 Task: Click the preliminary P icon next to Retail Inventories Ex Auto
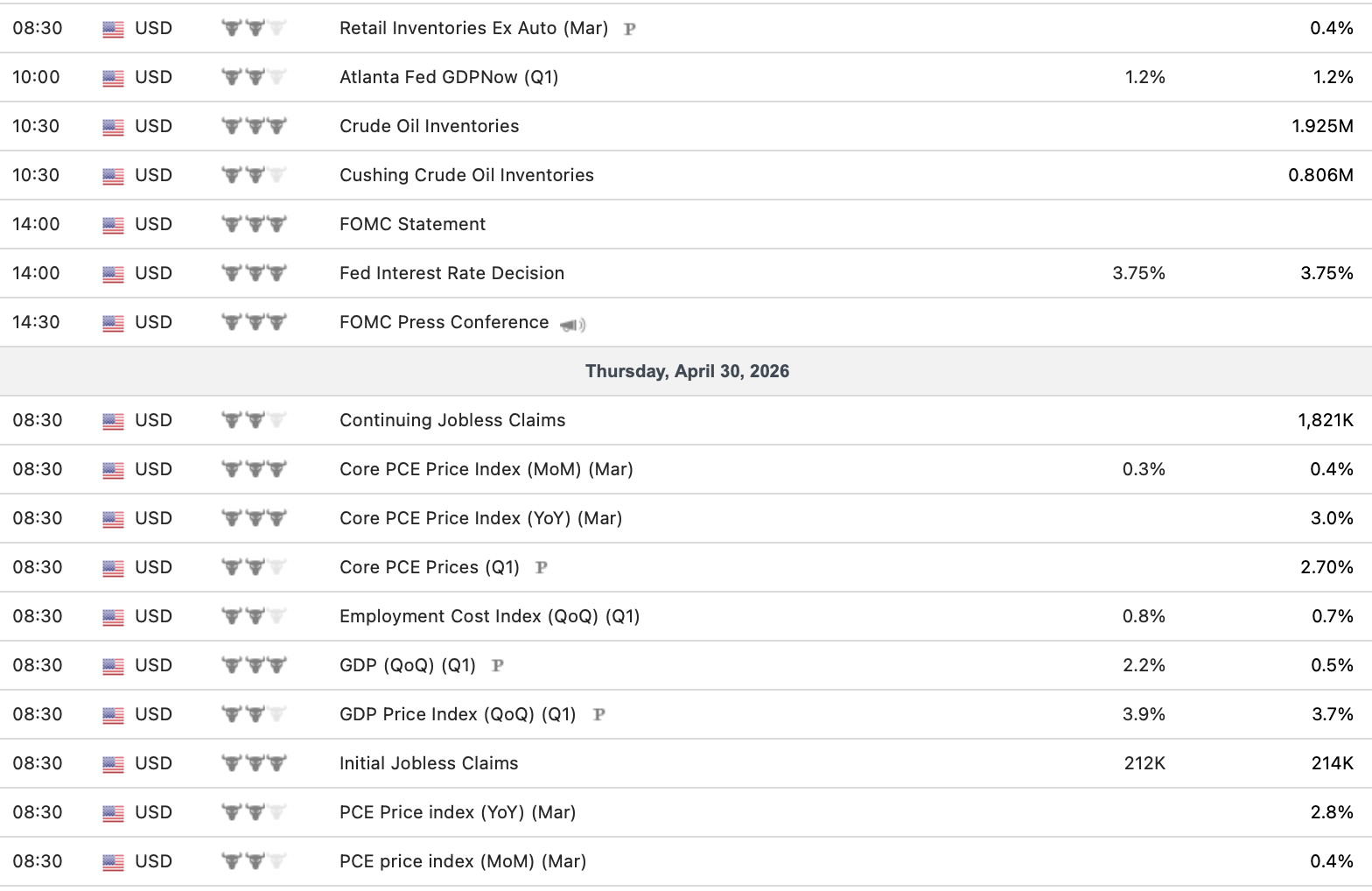point(629,29)
